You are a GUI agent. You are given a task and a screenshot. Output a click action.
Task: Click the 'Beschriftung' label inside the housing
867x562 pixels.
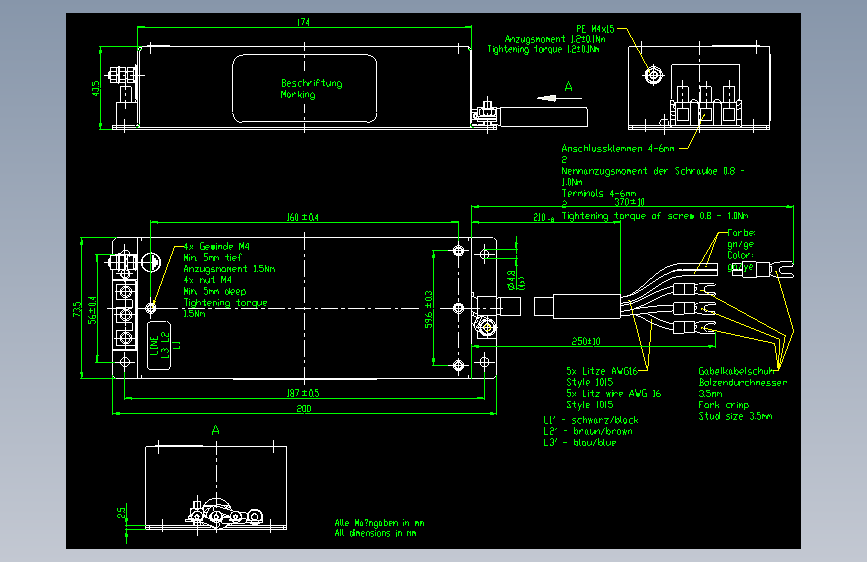(312, 84)
